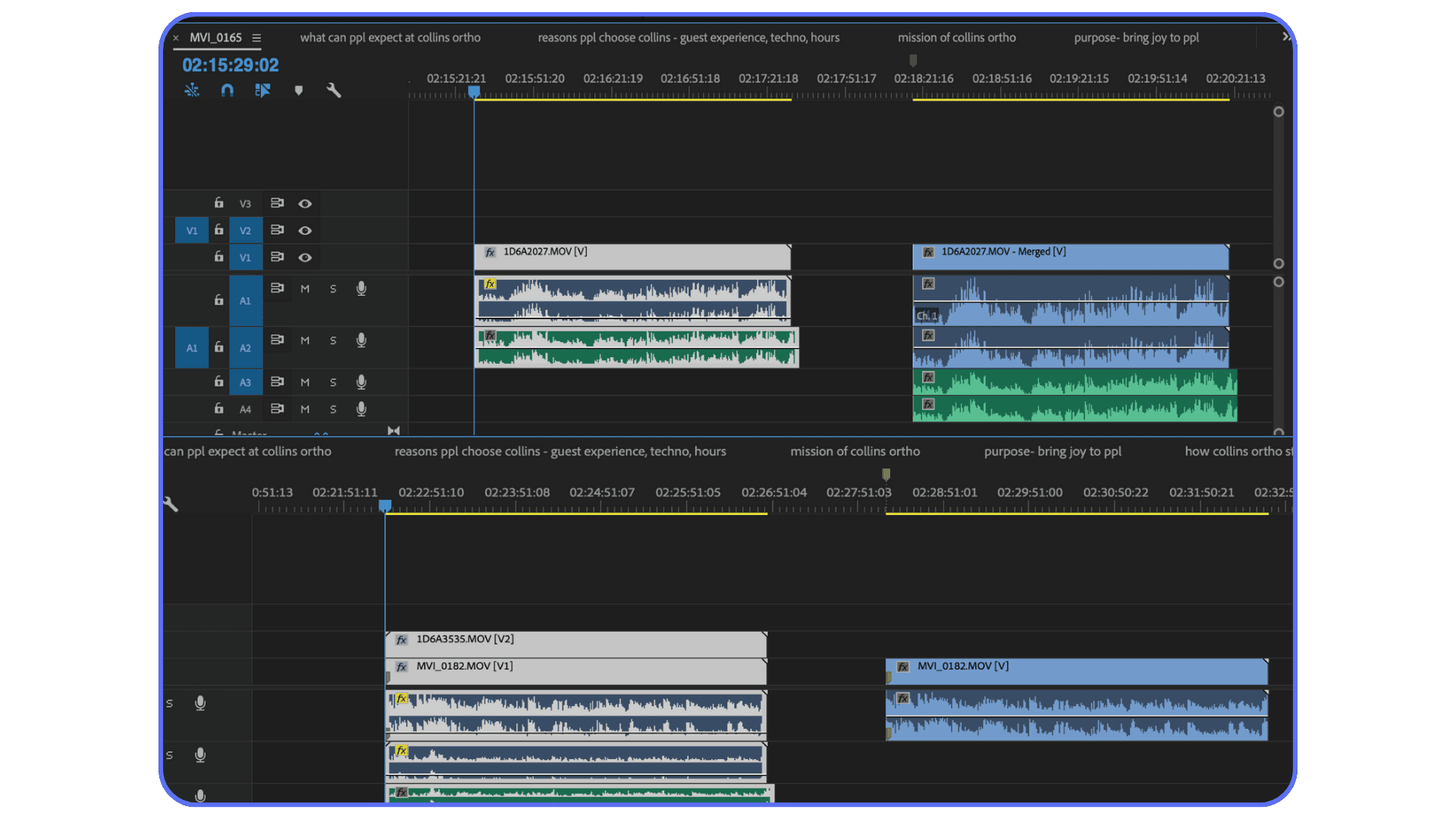Solo the A3 audio track
Image resolution: width=1456 pixels, height=819 pixels.
[x=333, y=381]
